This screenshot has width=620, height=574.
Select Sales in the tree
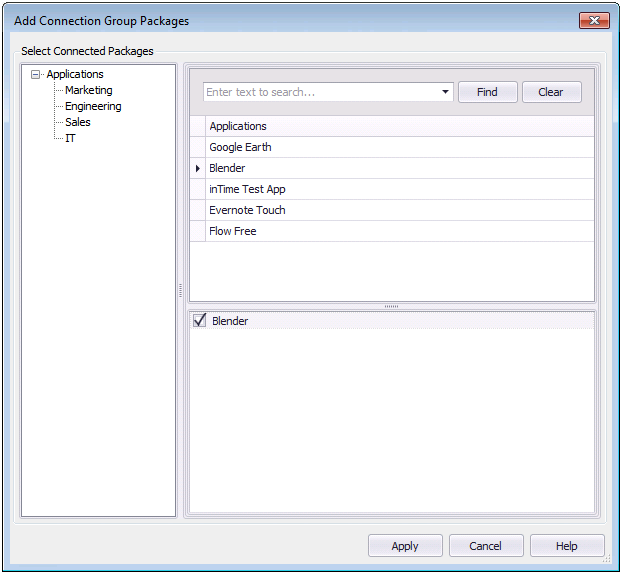click(x=78, y=122)
